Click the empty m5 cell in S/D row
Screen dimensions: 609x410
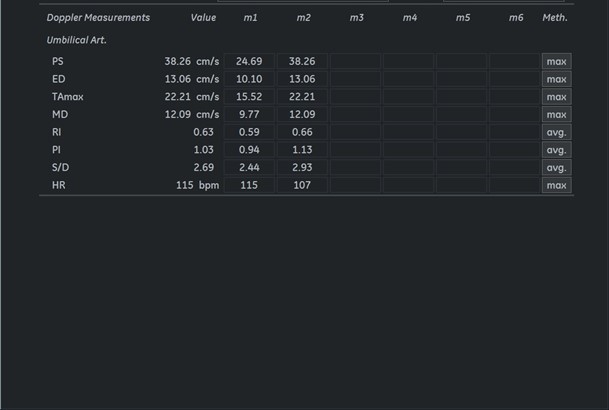pyautogui.click(x=461, y=167)
